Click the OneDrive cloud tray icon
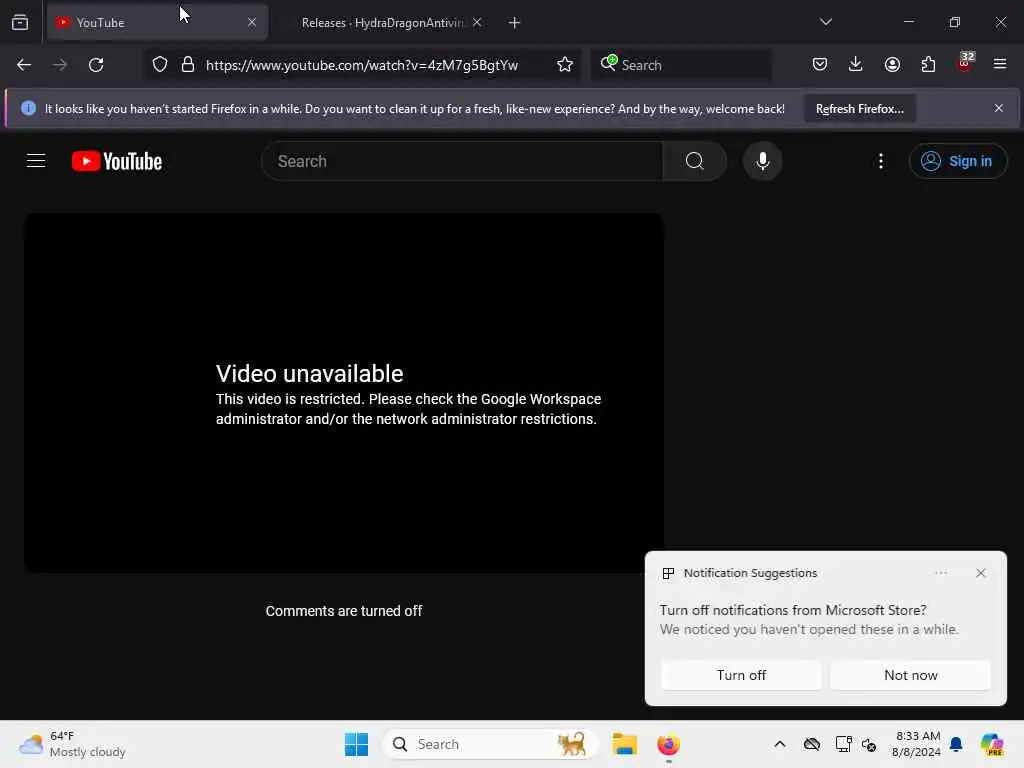The height and width of the screenshot is (768, 1024). point(812,744)
